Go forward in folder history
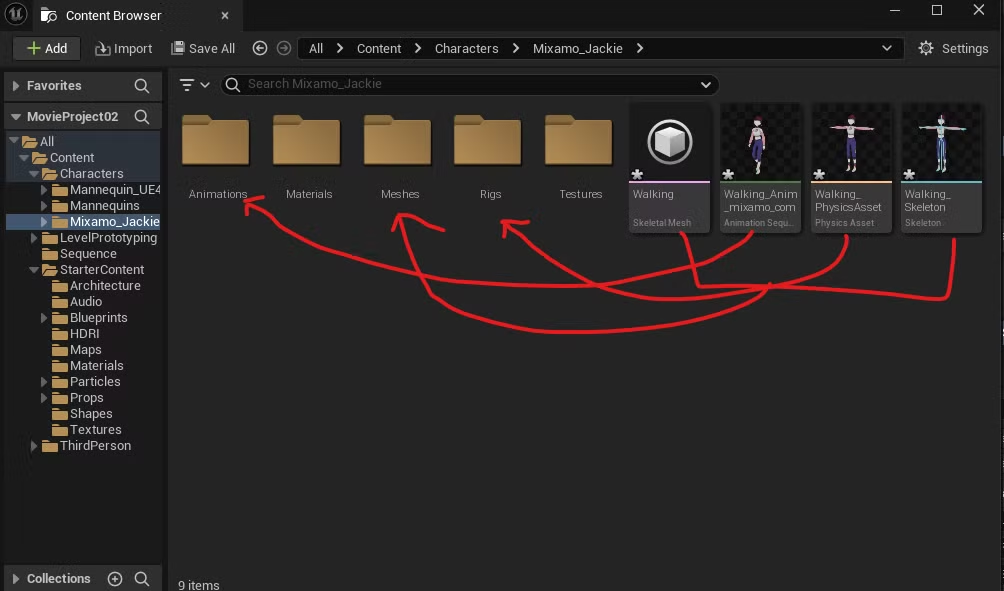 pos(284,48)
